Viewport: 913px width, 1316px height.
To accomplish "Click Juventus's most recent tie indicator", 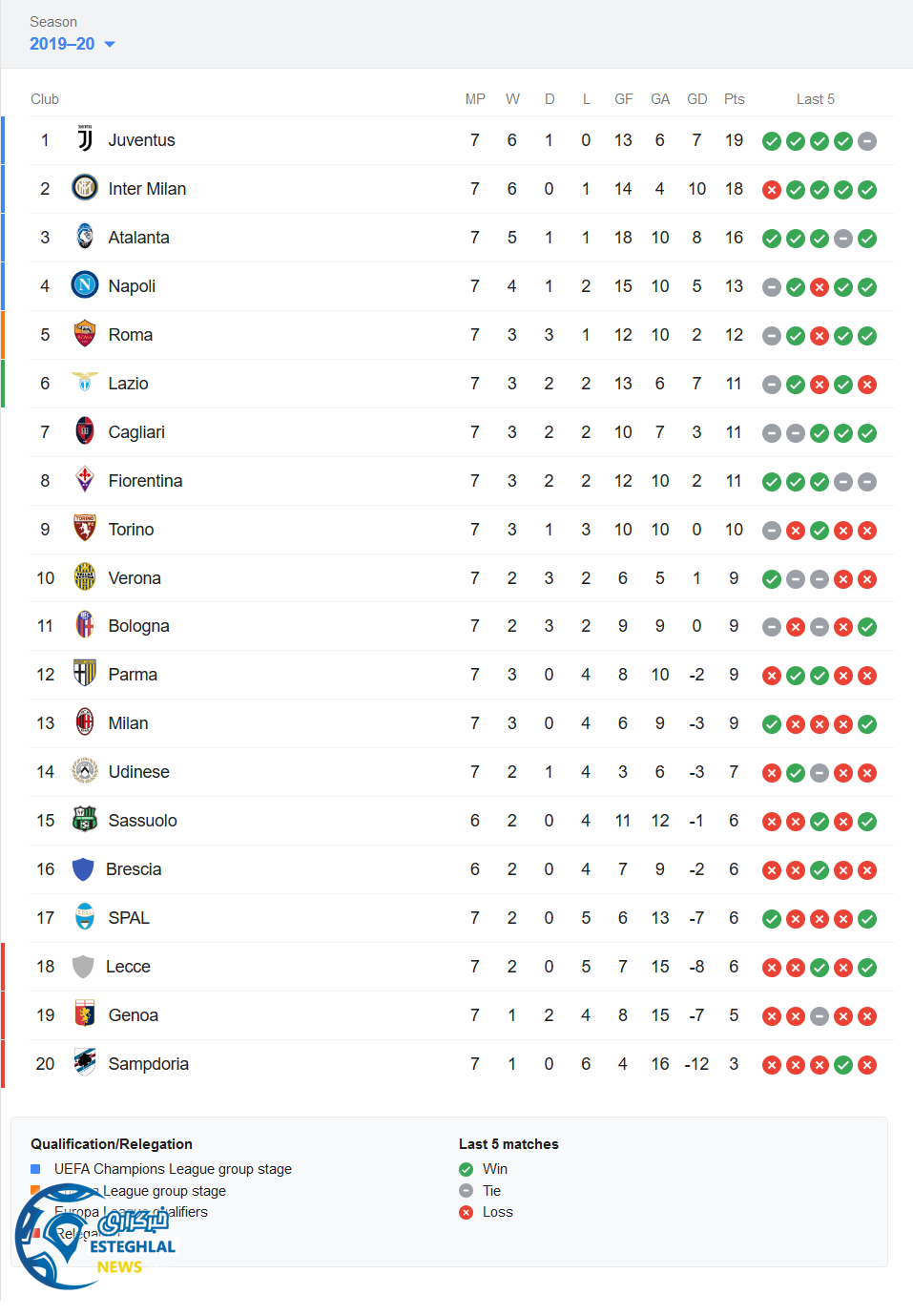I will pos(867,141).
